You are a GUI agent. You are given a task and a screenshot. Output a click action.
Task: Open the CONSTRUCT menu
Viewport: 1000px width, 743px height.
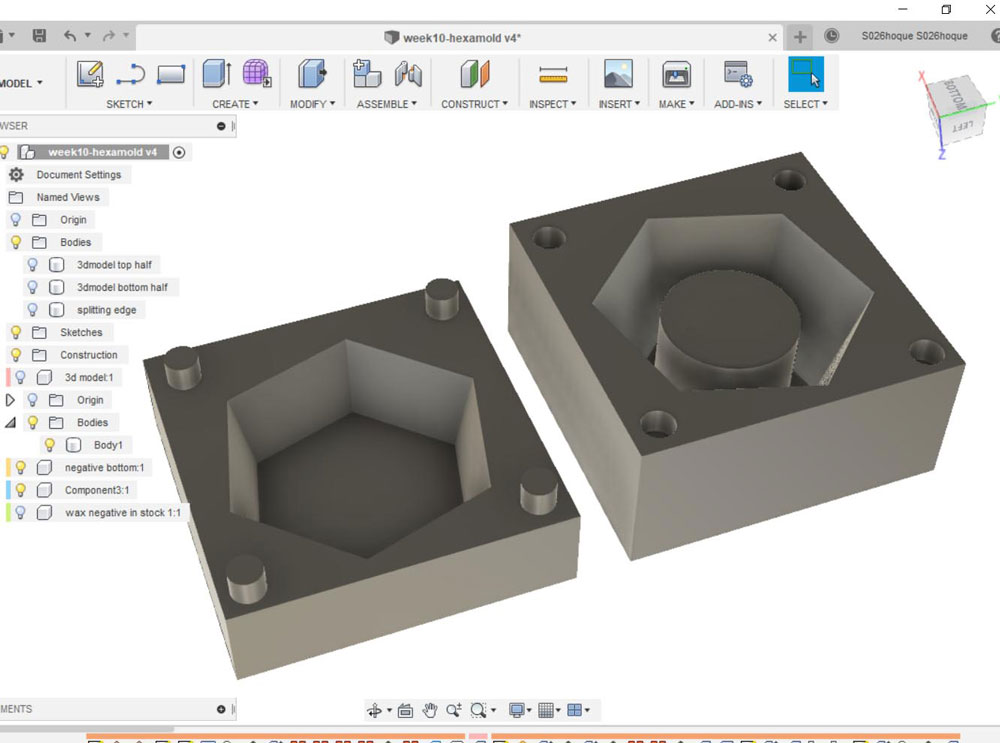474,104
